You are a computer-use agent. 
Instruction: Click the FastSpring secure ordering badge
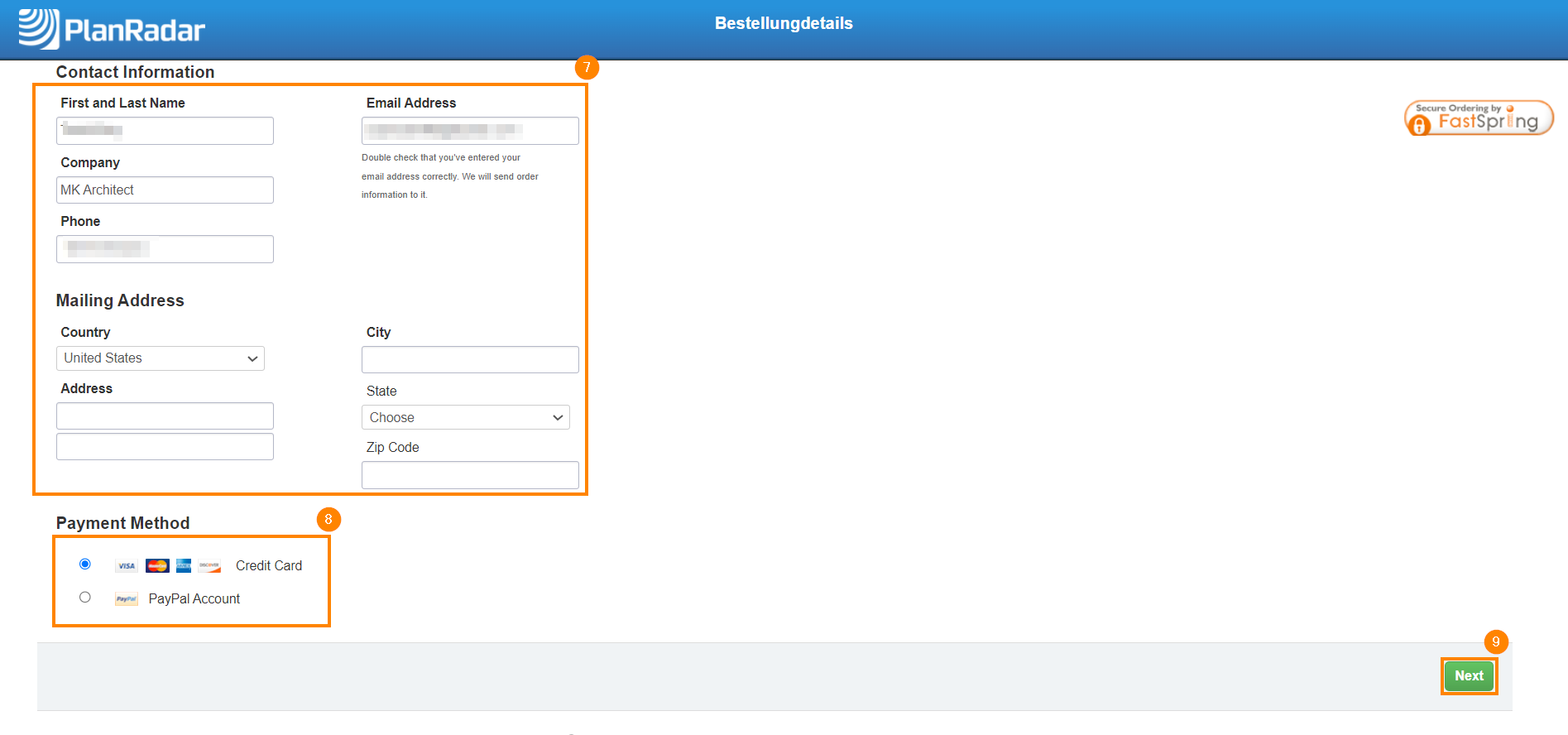tap(1478, 118)
